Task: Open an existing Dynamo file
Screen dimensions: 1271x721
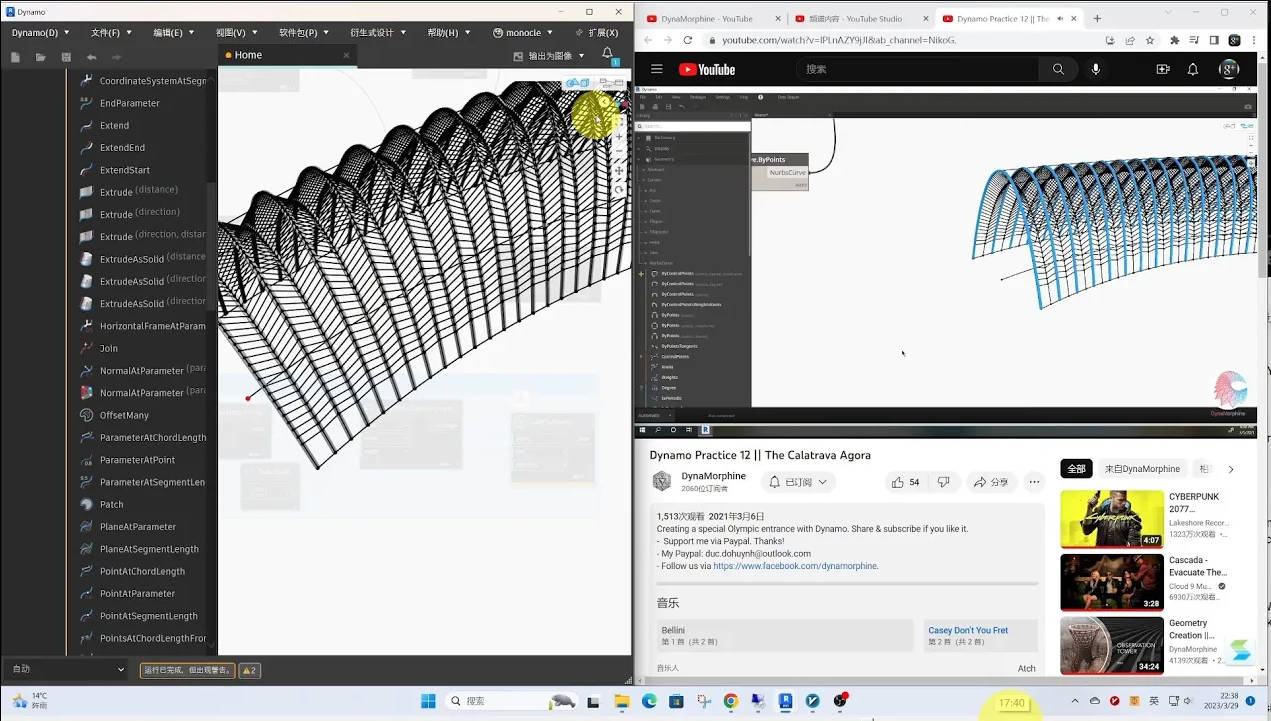Action: point(40,57)
